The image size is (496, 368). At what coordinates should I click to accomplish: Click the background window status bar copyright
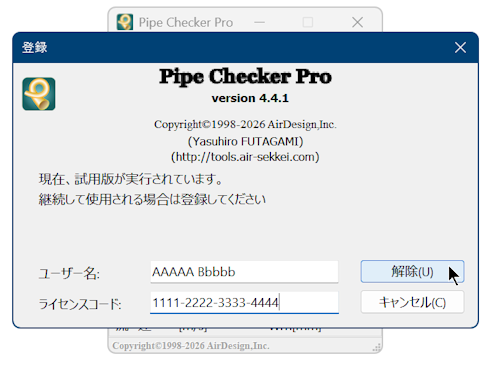[191, 346]
